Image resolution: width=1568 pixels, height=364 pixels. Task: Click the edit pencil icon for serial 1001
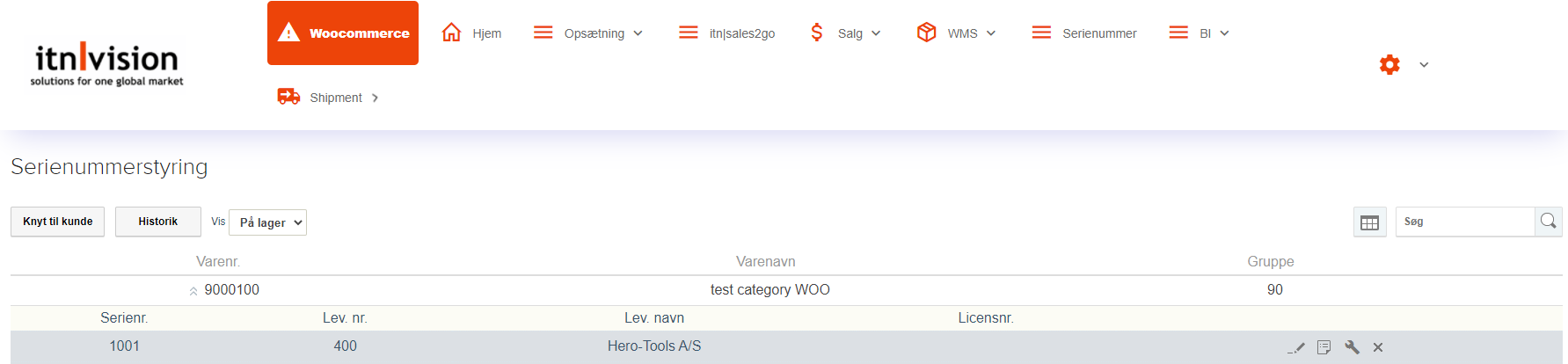1296,347
